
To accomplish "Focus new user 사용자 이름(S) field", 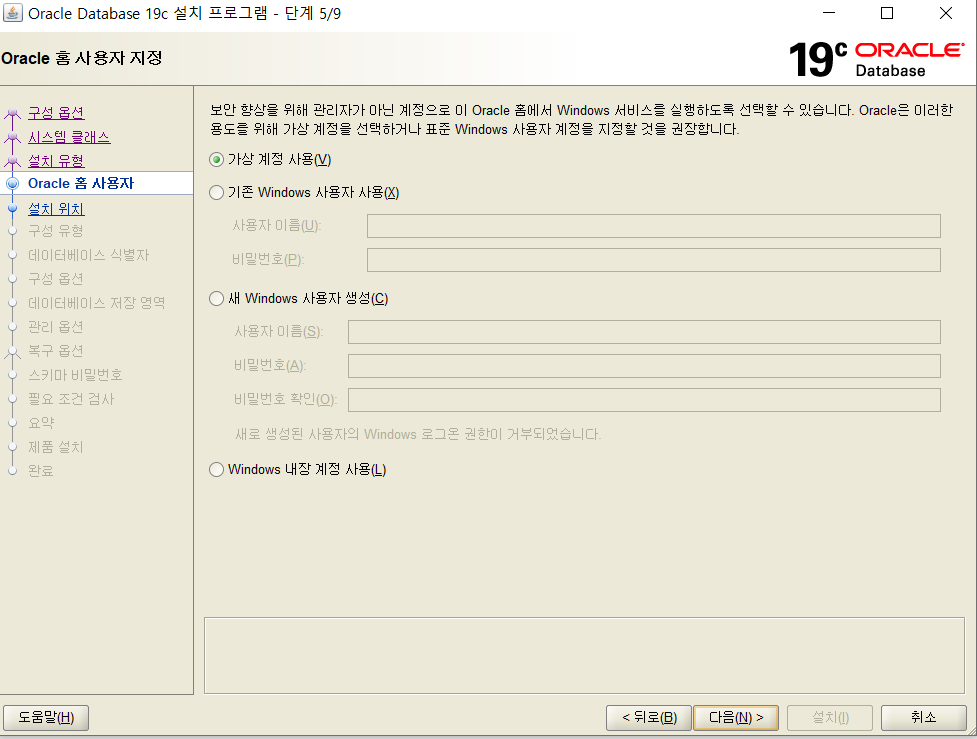I will [x=644, y=332].
